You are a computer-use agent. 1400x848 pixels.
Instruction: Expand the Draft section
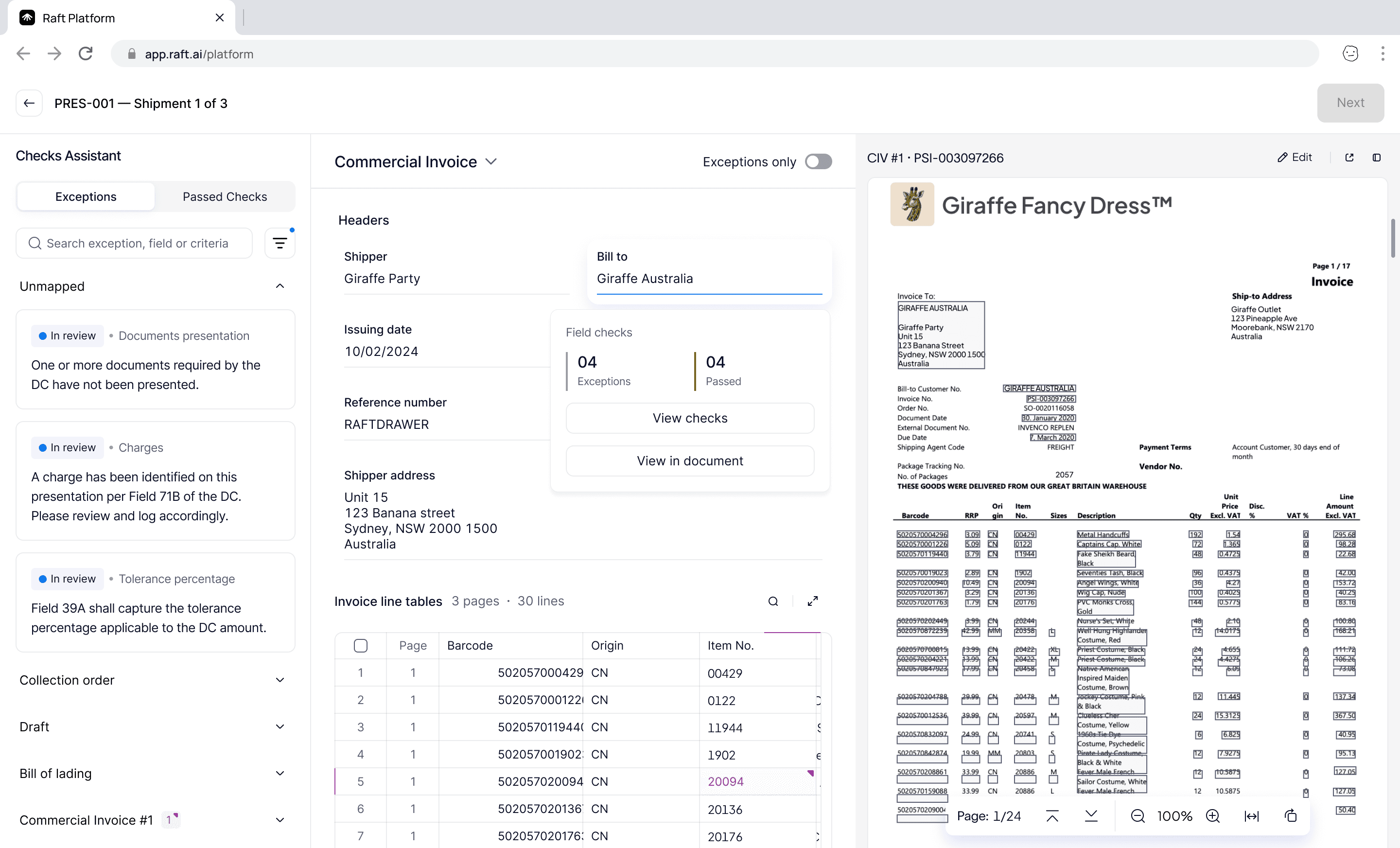click(280, 727)
